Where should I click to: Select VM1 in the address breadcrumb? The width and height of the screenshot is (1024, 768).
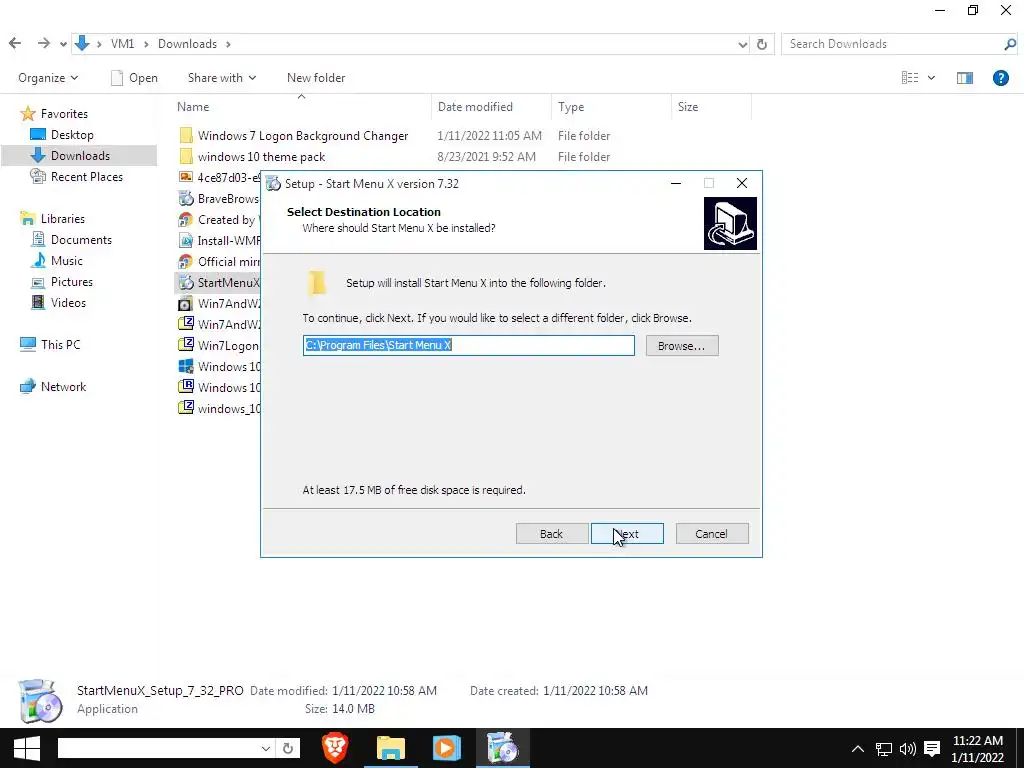[122, 44]
